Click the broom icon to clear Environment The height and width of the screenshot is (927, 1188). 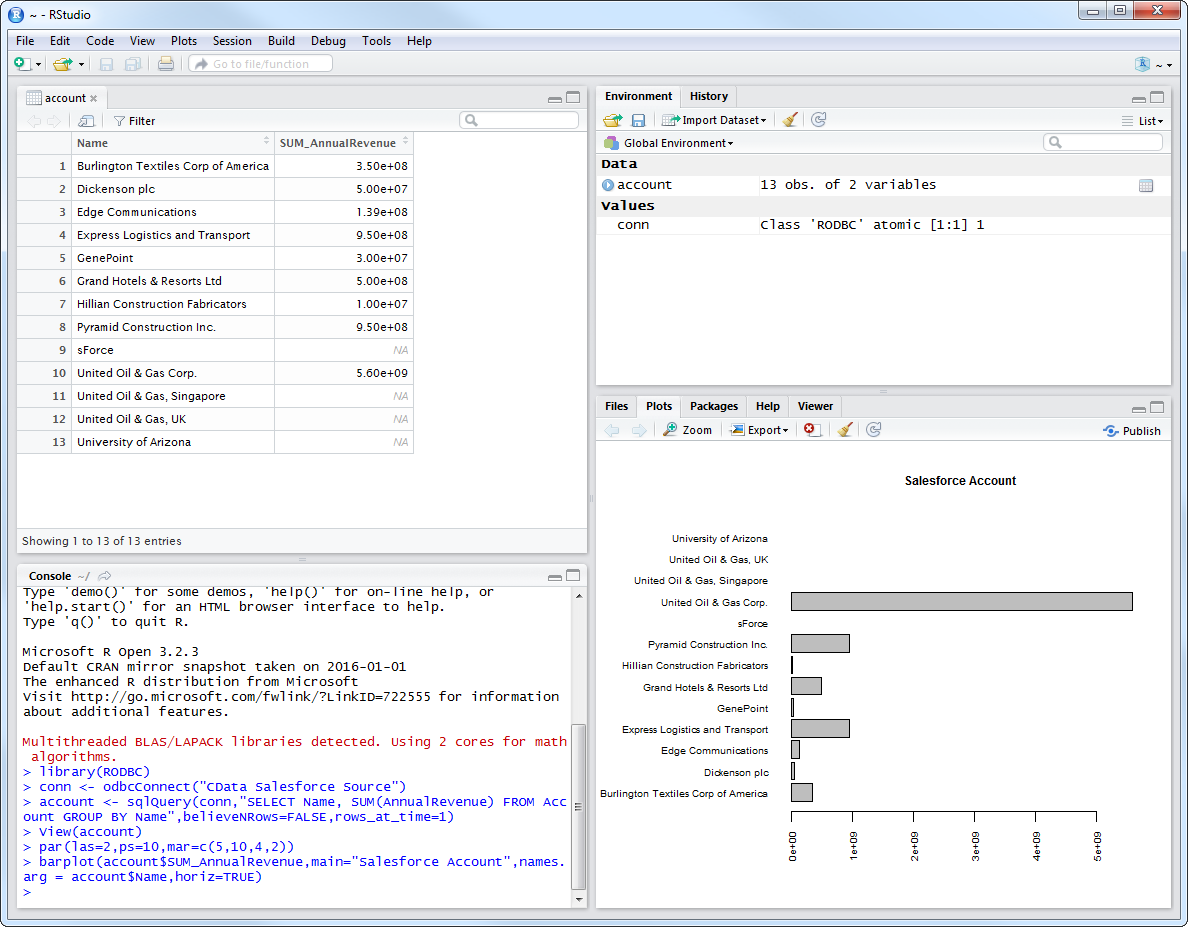point(790,120)
